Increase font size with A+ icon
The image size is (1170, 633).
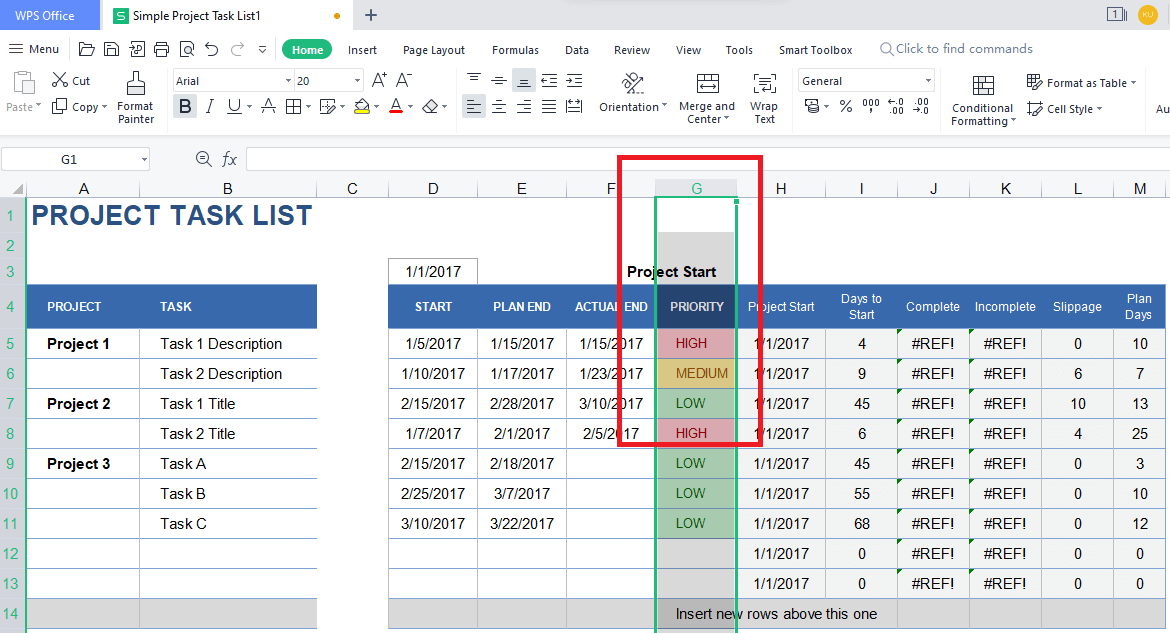[x=379, y=81]
